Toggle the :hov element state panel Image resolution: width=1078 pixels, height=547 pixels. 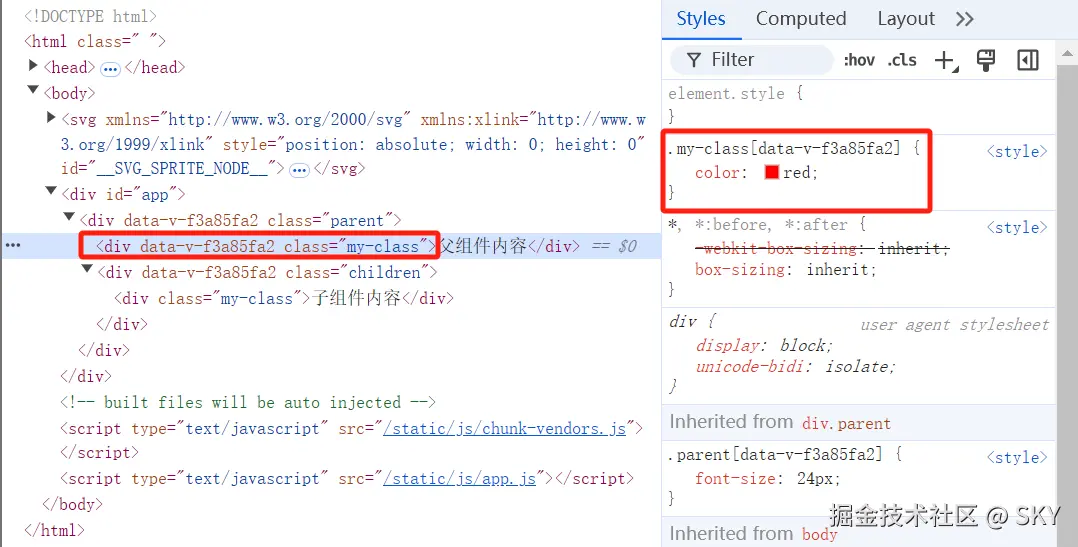(859, 60)
